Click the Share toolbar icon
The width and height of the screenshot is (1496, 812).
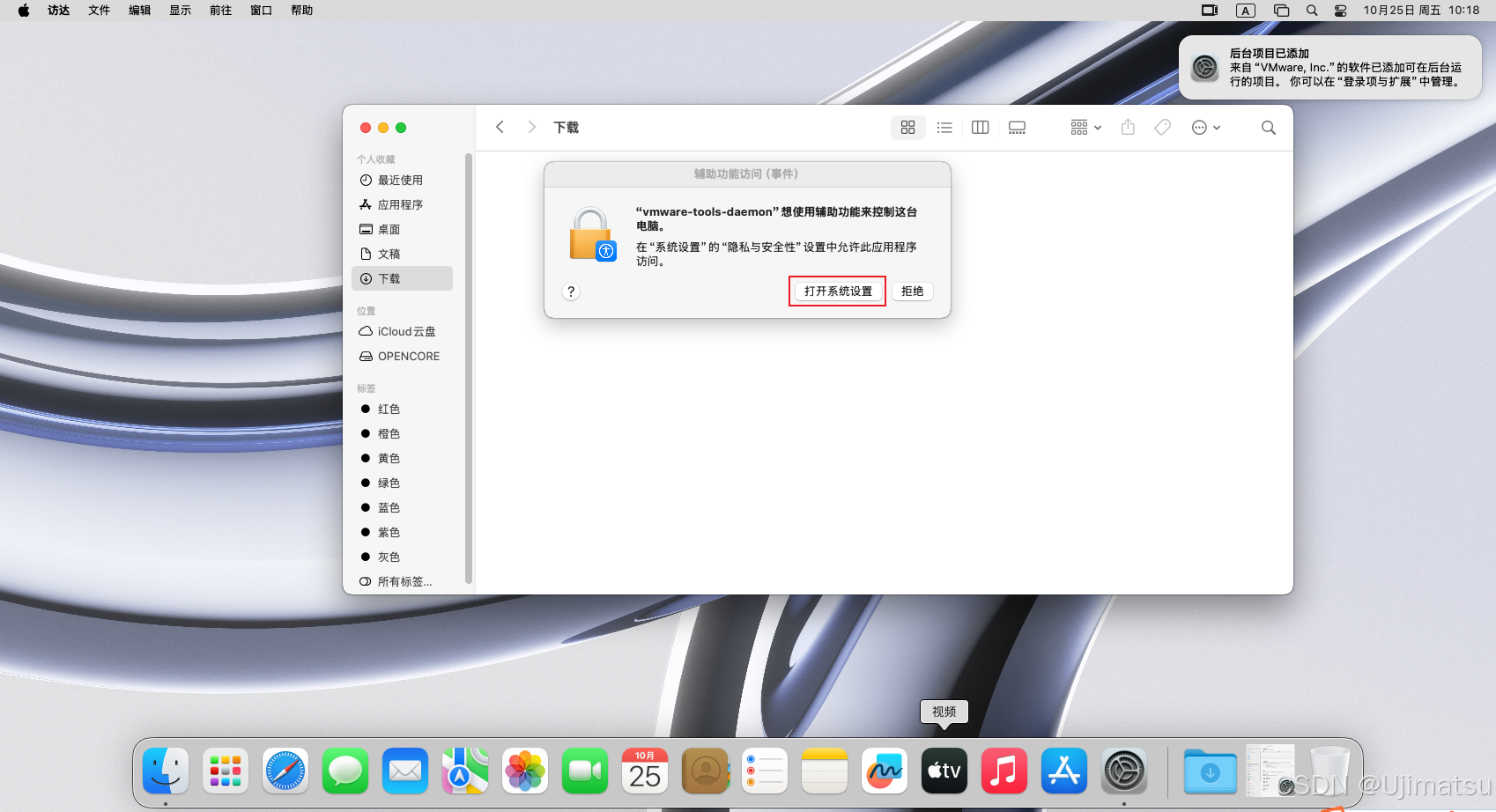click(x=1128, y=128)
